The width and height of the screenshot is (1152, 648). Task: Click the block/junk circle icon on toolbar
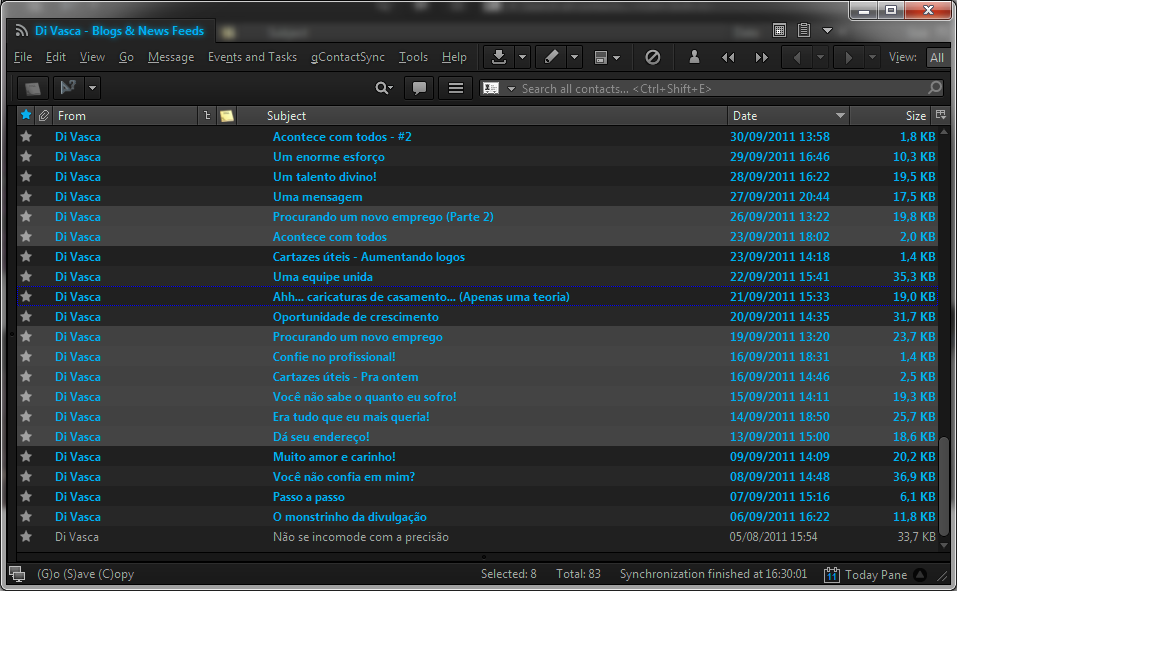click(653, 57)
